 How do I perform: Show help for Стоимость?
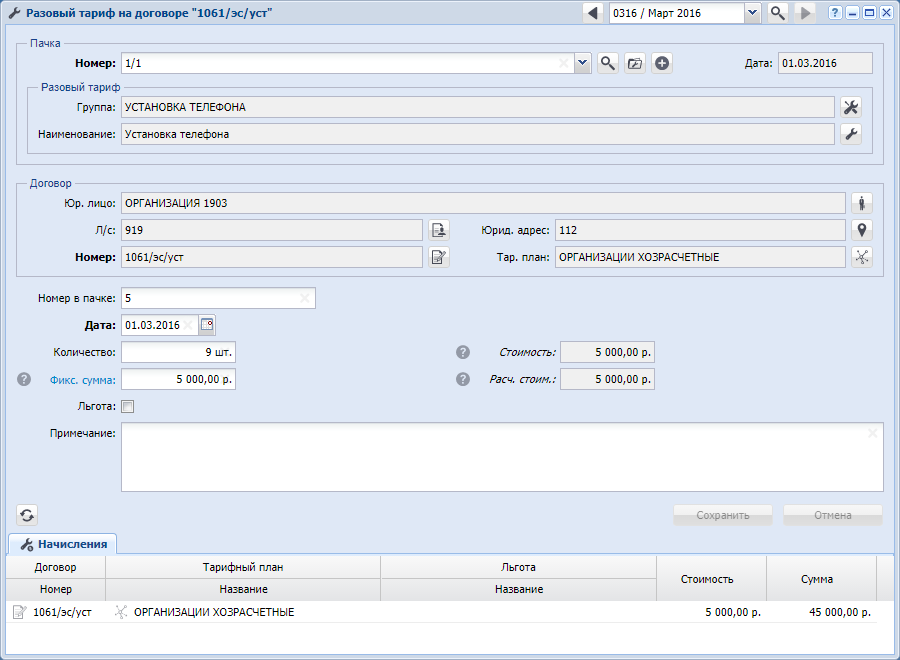[463, 352]
